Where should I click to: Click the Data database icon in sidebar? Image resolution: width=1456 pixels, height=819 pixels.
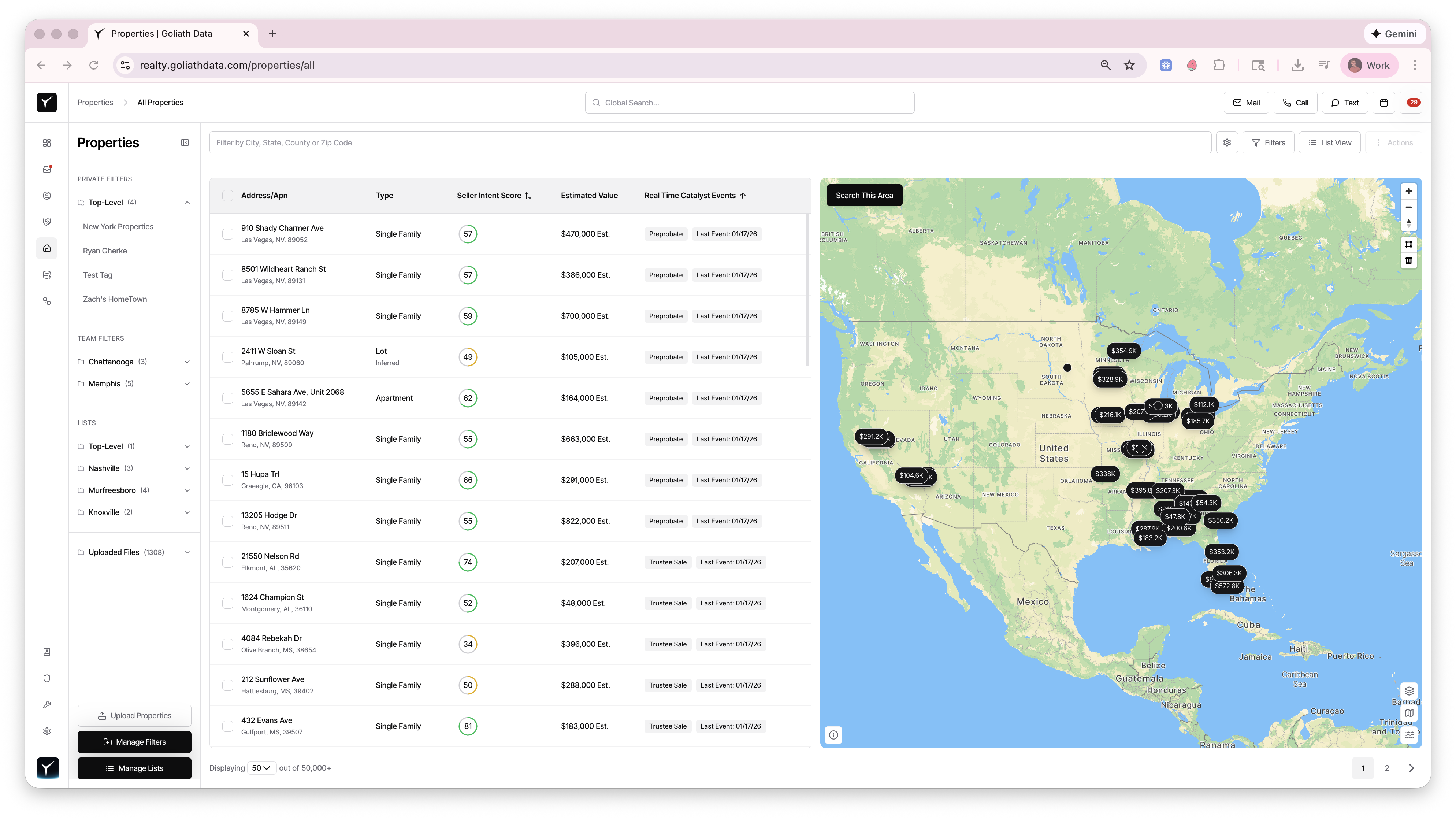tap(47, 275)
